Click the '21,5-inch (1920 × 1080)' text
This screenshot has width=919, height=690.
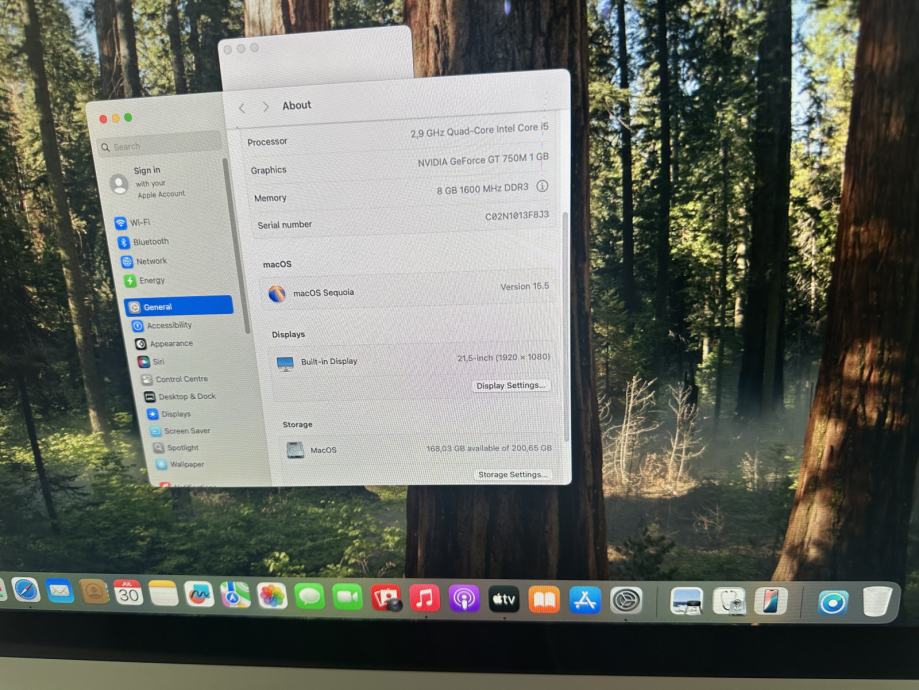(x=503, y=358)
